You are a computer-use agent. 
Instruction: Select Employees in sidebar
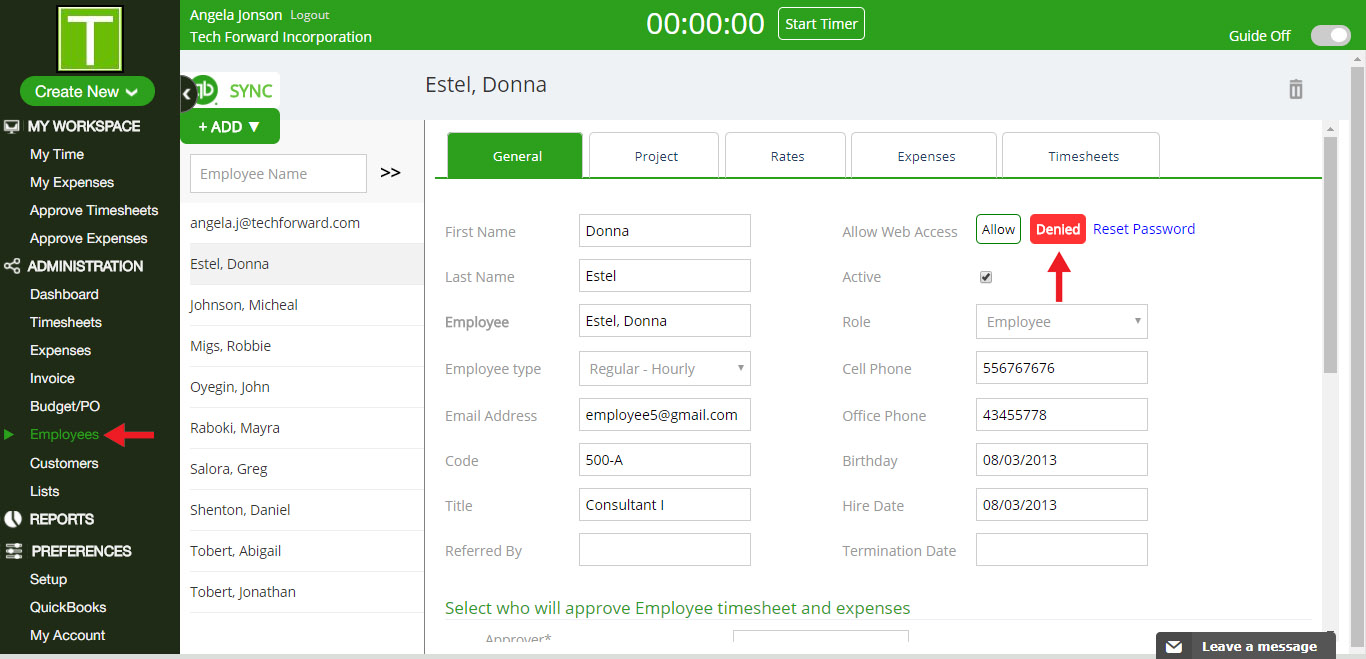pyautogui.click(x=64, y=435)
